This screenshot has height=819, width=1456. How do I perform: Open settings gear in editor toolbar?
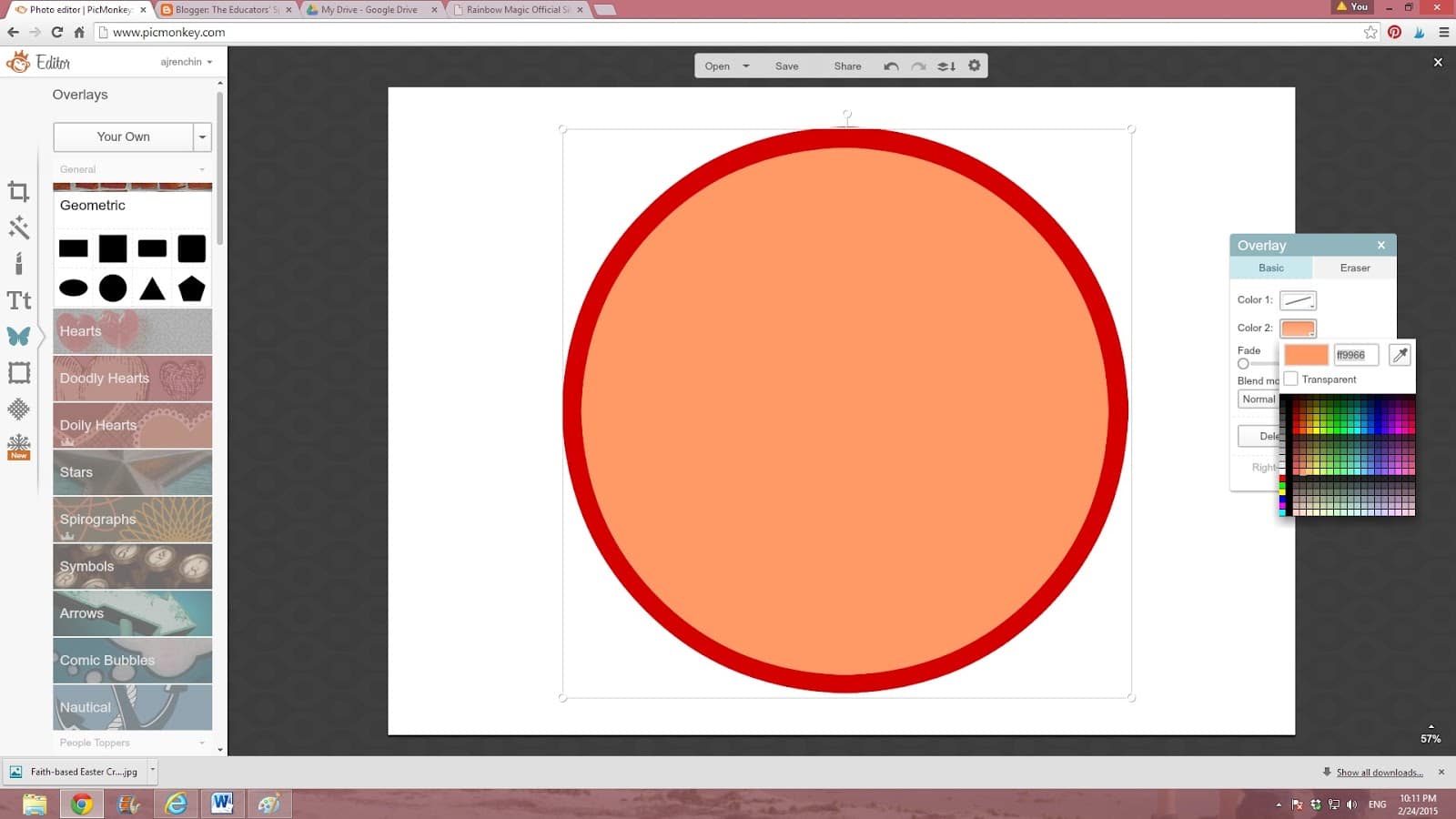coord(975,66)
